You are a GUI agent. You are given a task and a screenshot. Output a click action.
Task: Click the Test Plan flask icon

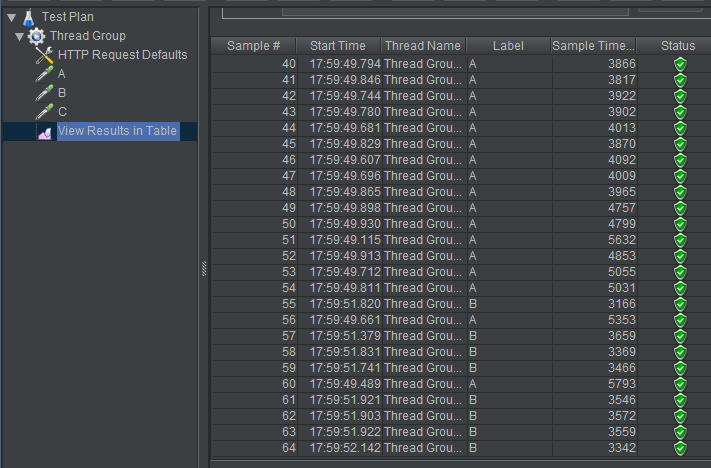[29, 17]
